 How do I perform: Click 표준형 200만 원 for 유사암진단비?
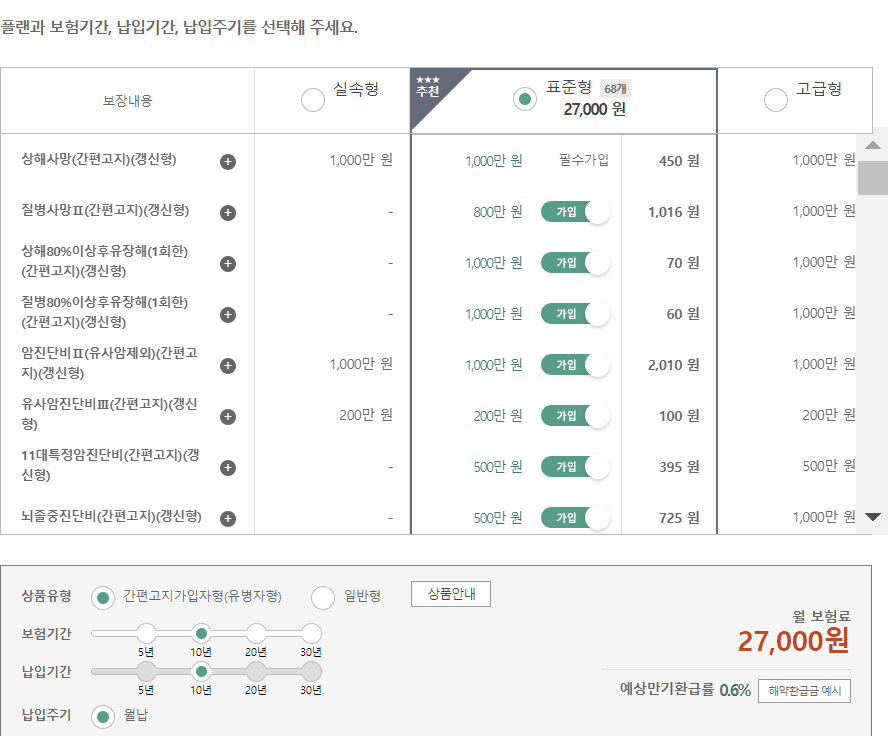click(498, 416)
